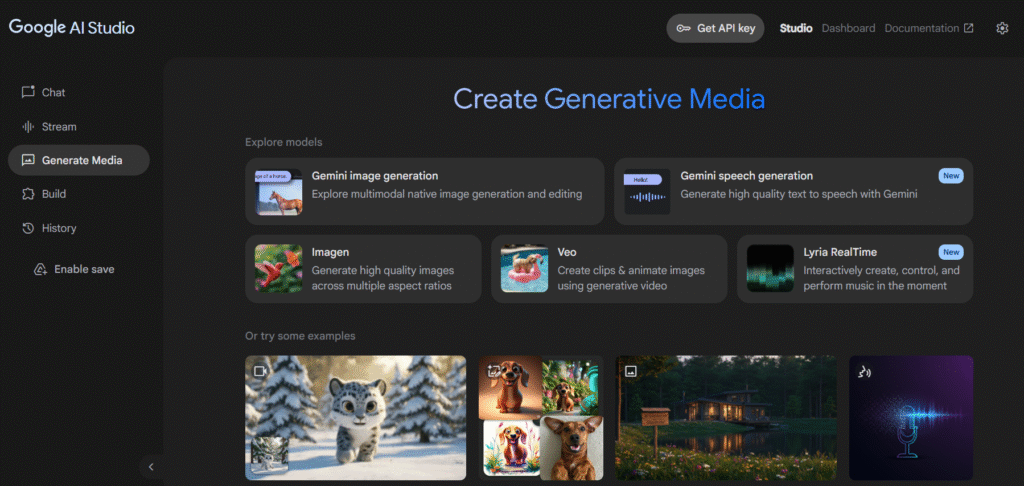
Task: Select History in the sidebar
Action: pos(79,228)
